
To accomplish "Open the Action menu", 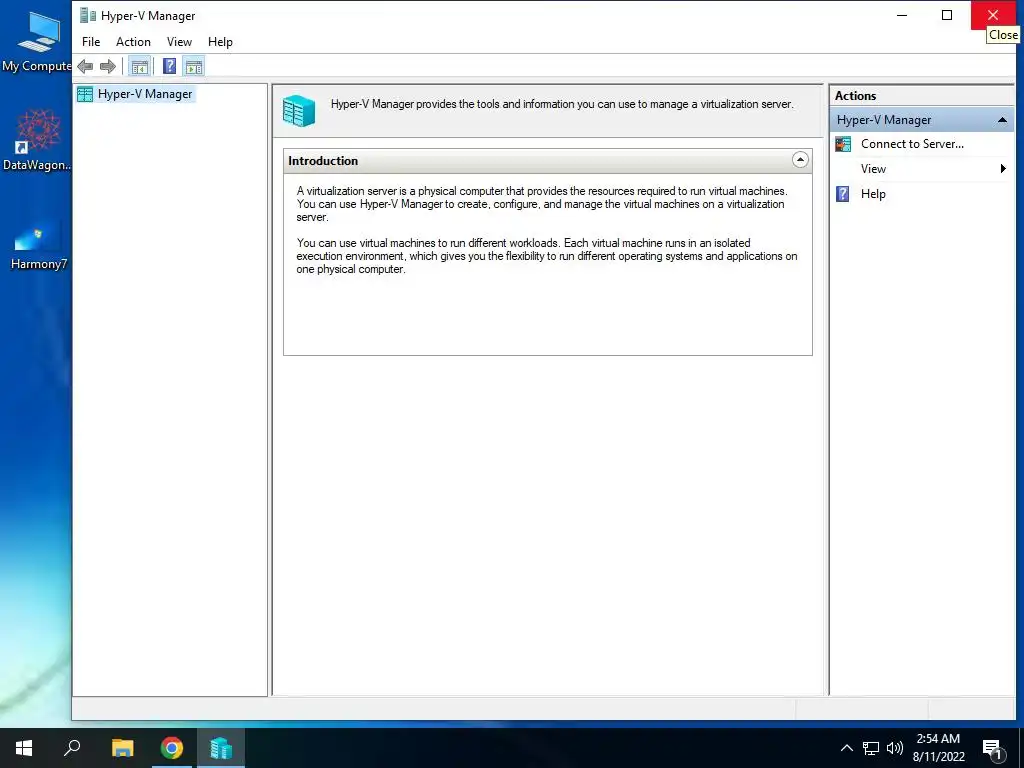I will (133, 42).
